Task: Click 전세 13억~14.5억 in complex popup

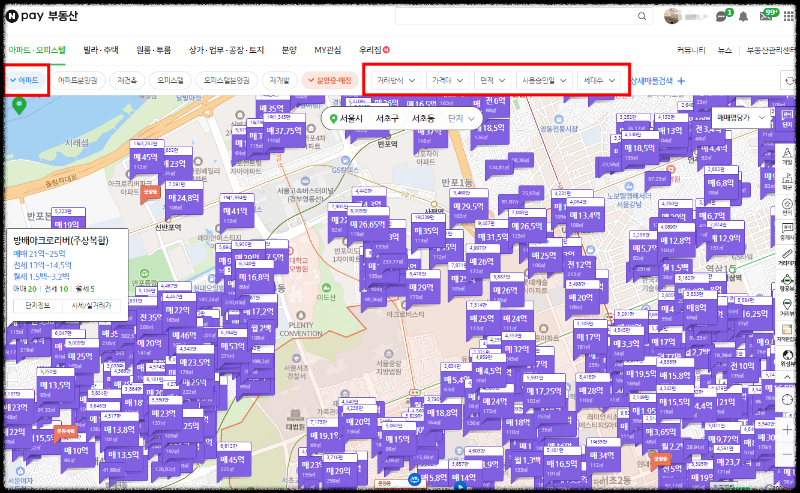Action: pos(42,265)
